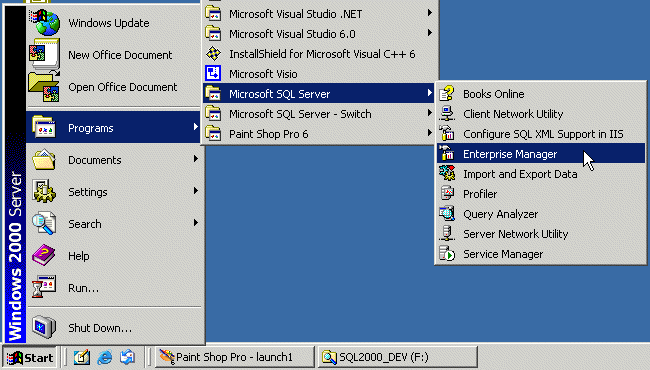Click the Configure SQL XML Support icon
650x370 pixels.
[447, 133]
